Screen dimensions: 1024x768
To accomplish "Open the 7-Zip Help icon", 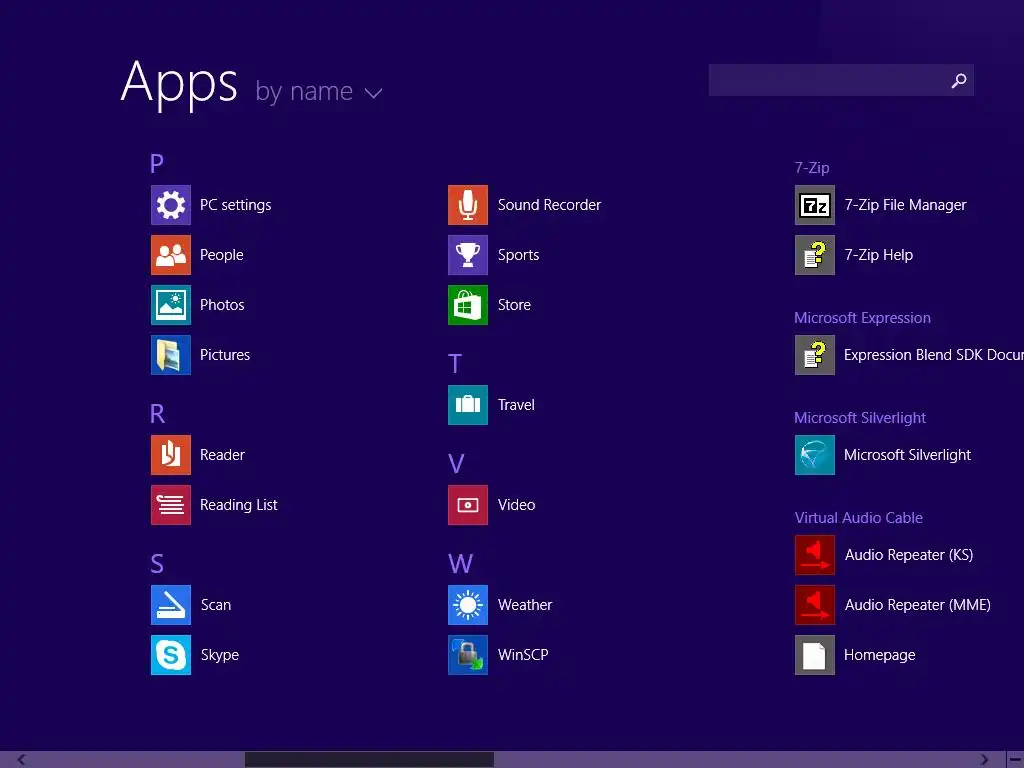I will pyautogui.click(x=814, y=255).
